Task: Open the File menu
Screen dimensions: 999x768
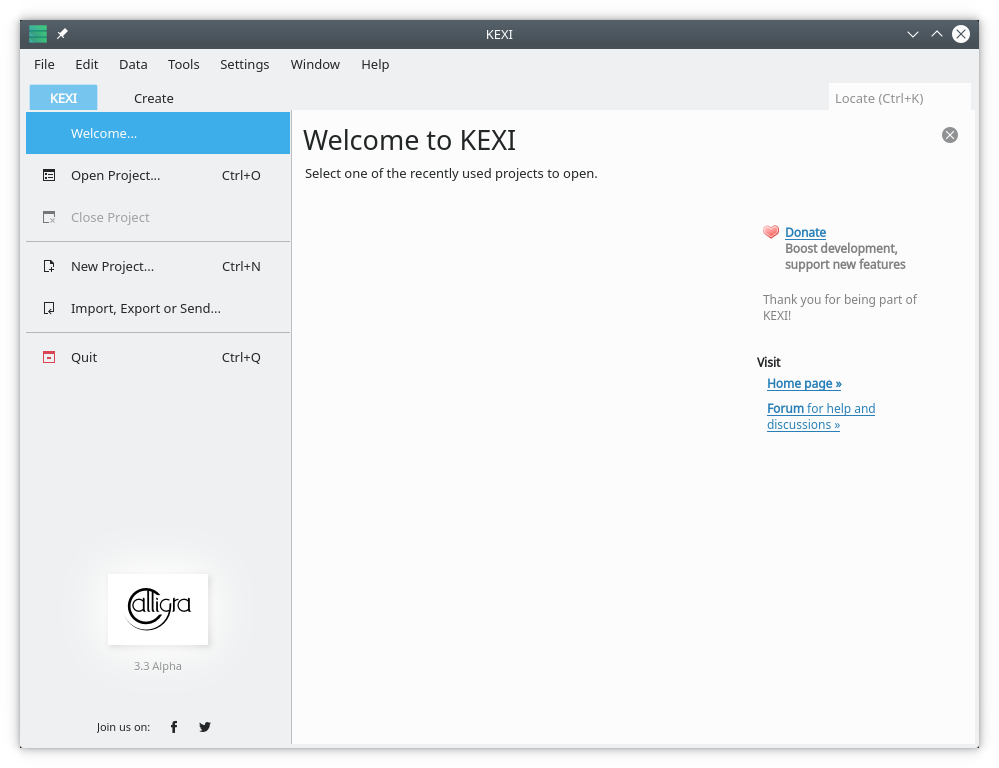Action: point(44,64)
